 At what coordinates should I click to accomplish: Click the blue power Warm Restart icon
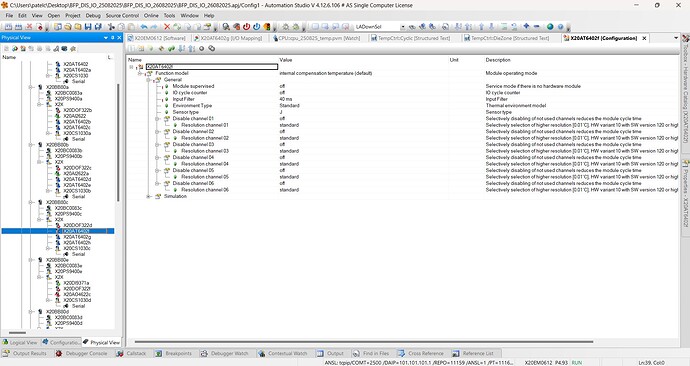(257, 27)
